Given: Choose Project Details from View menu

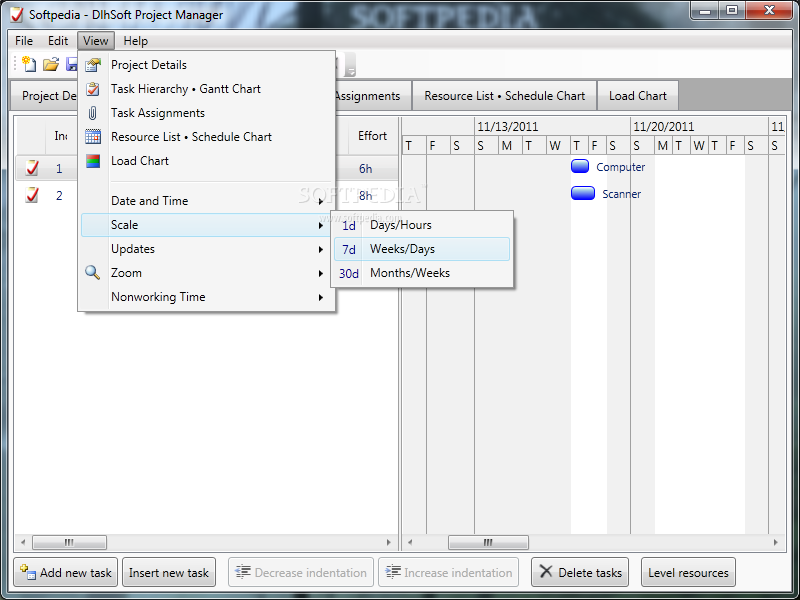Looking at the screenshot, I should 207,65.
